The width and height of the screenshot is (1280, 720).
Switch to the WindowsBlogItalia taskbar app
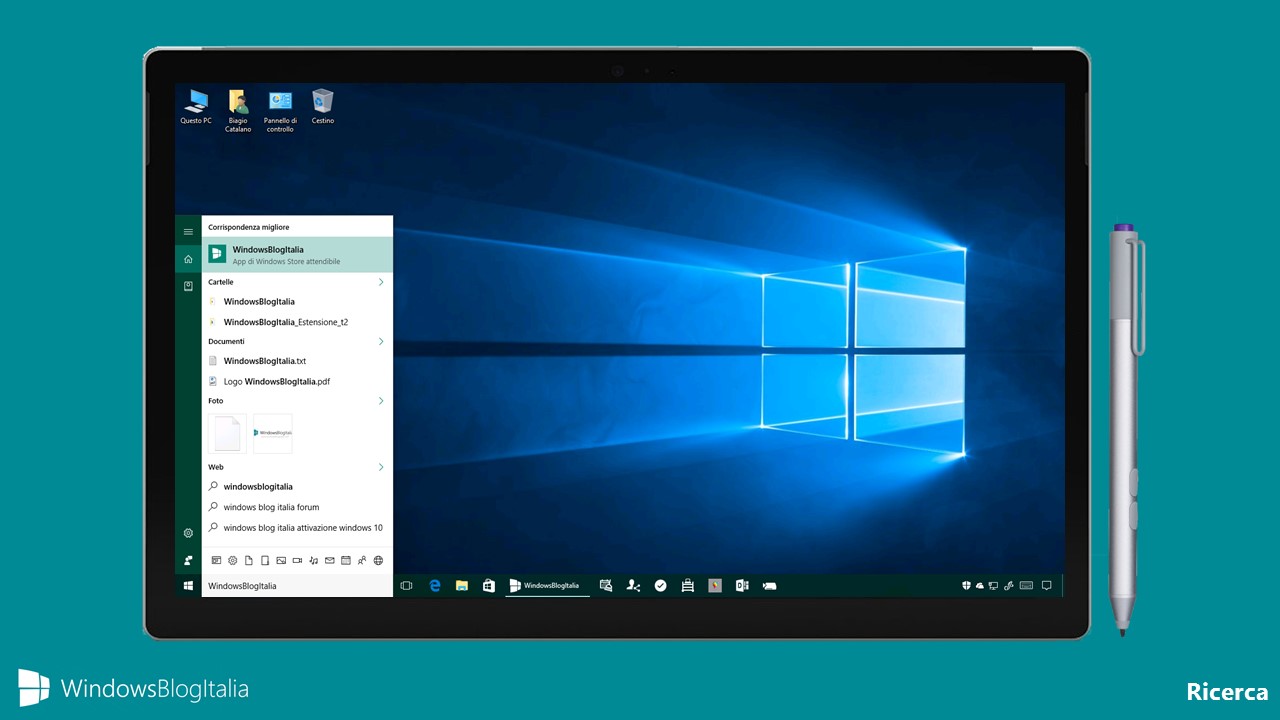point(547,586)
